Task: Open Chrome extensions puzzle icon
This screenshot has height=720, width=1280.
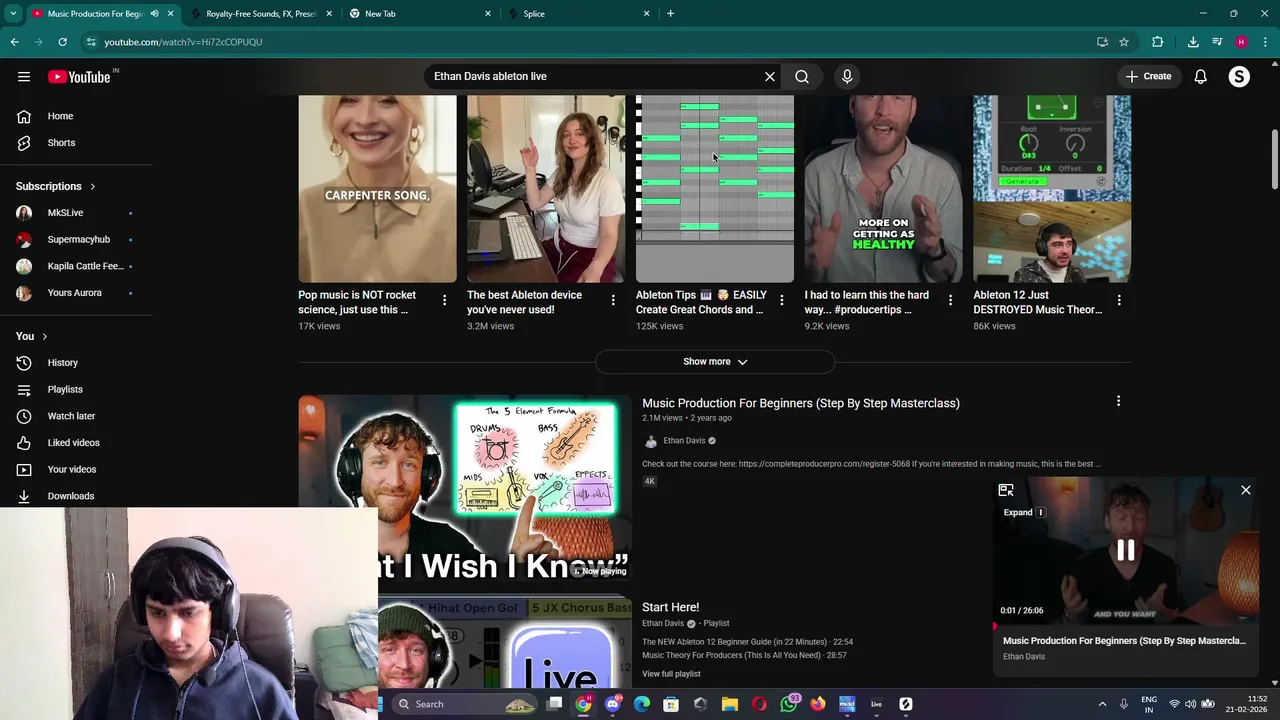Action: point(1158,42)
